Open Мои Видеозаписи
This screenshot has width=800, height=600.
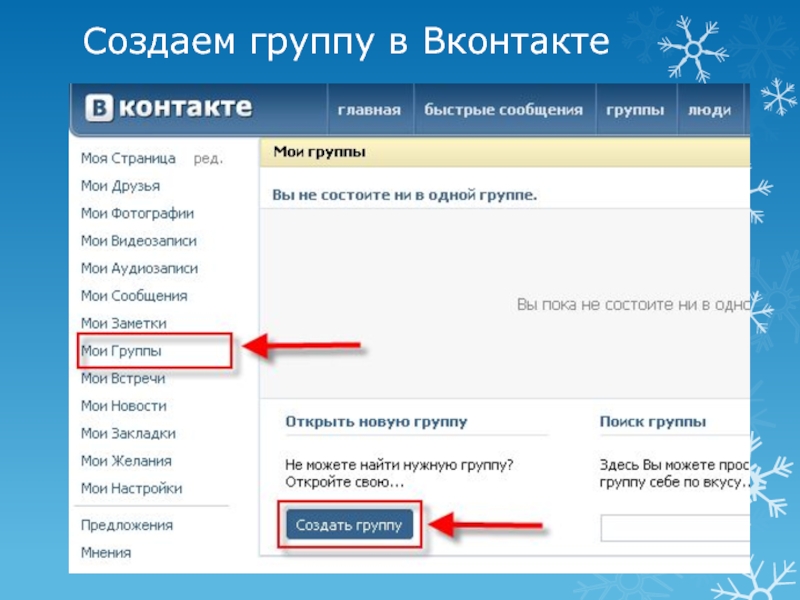pyautogui.click(x=138, y=241)
